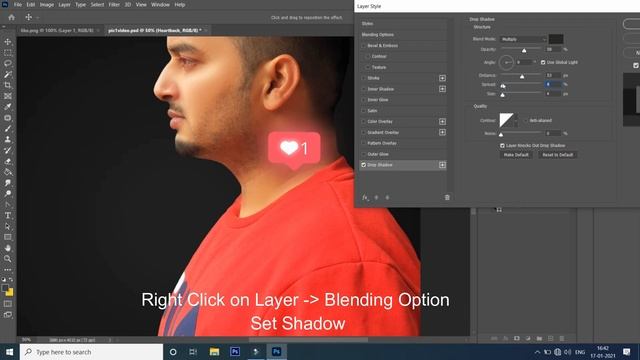
Task: Open the Window menu
Action: tap(160, 5)
